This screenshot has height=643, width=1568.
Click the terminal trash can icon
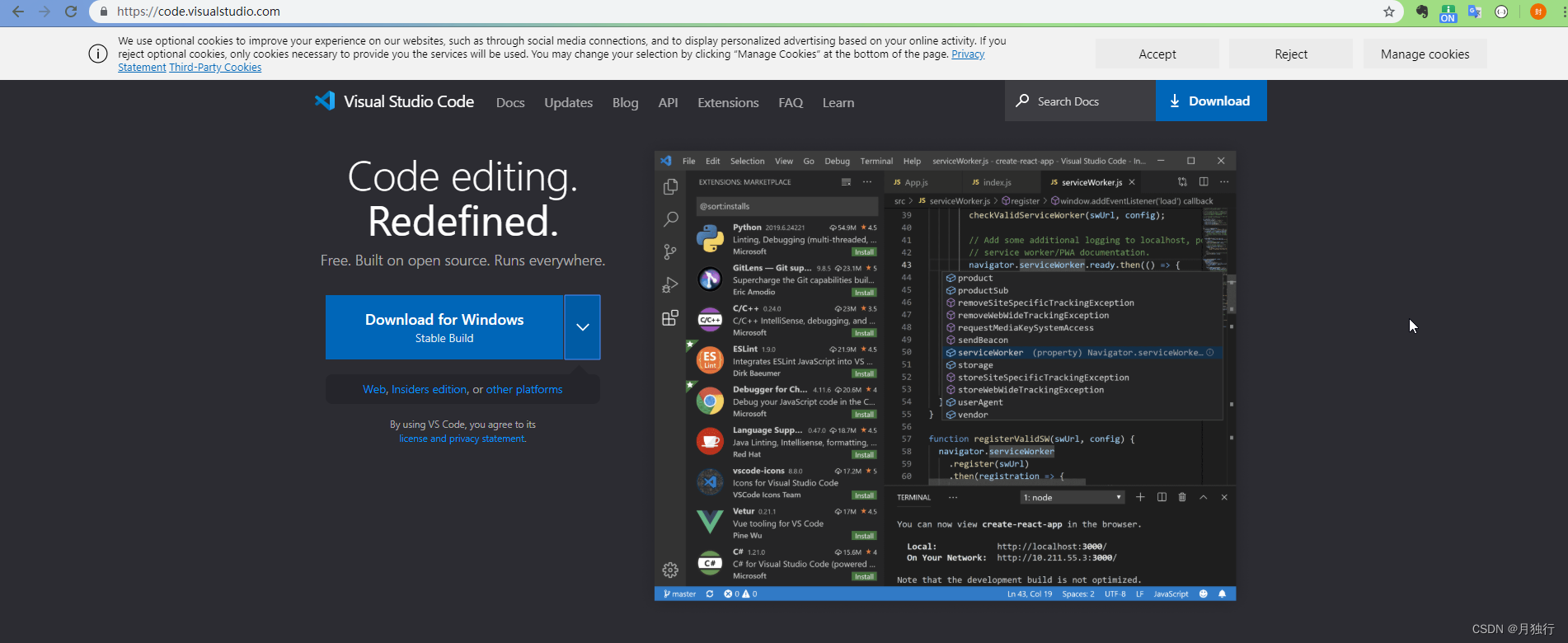pos(1182,497)
